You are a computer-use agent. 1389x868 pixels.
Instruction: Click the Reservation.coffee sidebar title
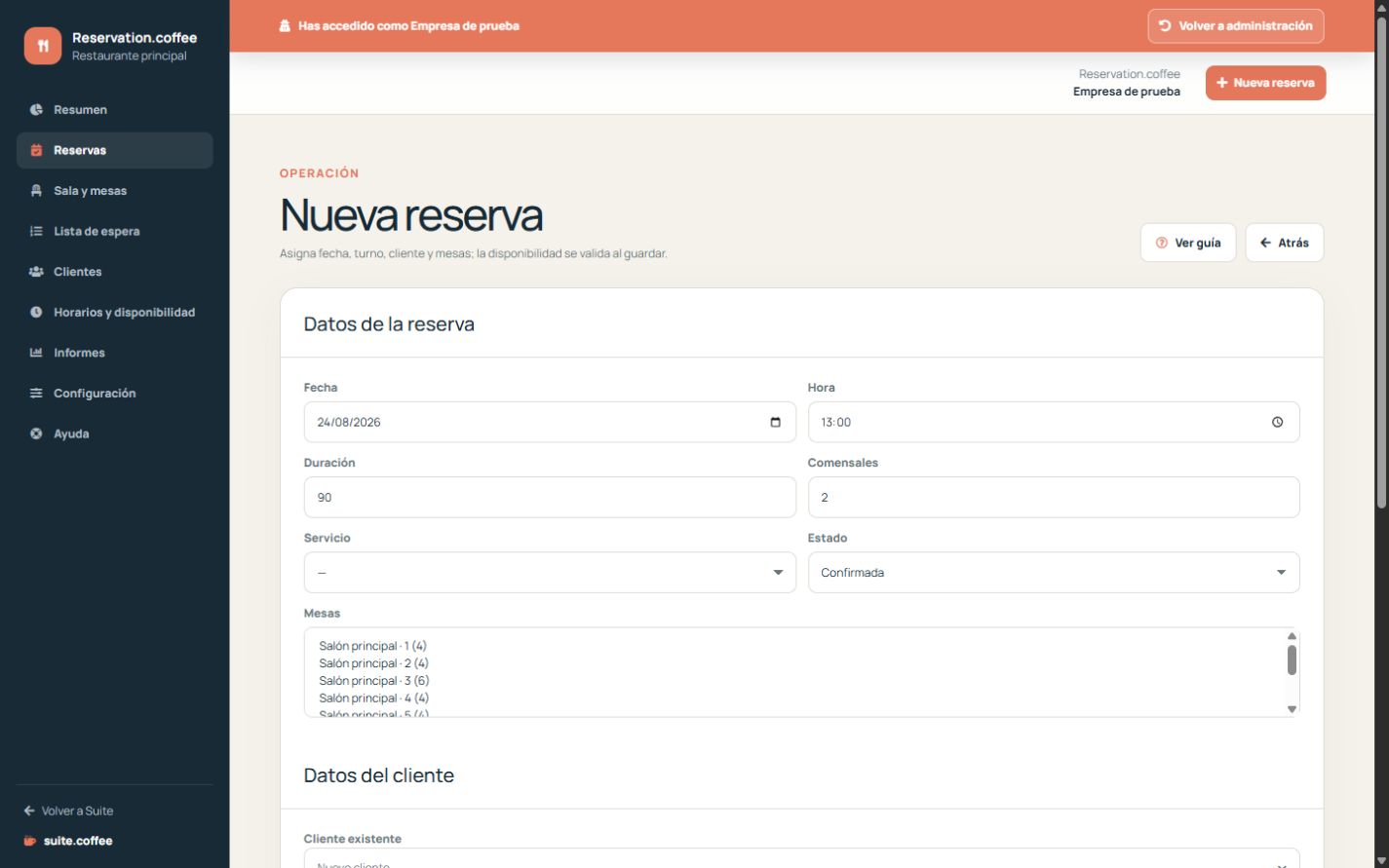(x=135, y=38)
